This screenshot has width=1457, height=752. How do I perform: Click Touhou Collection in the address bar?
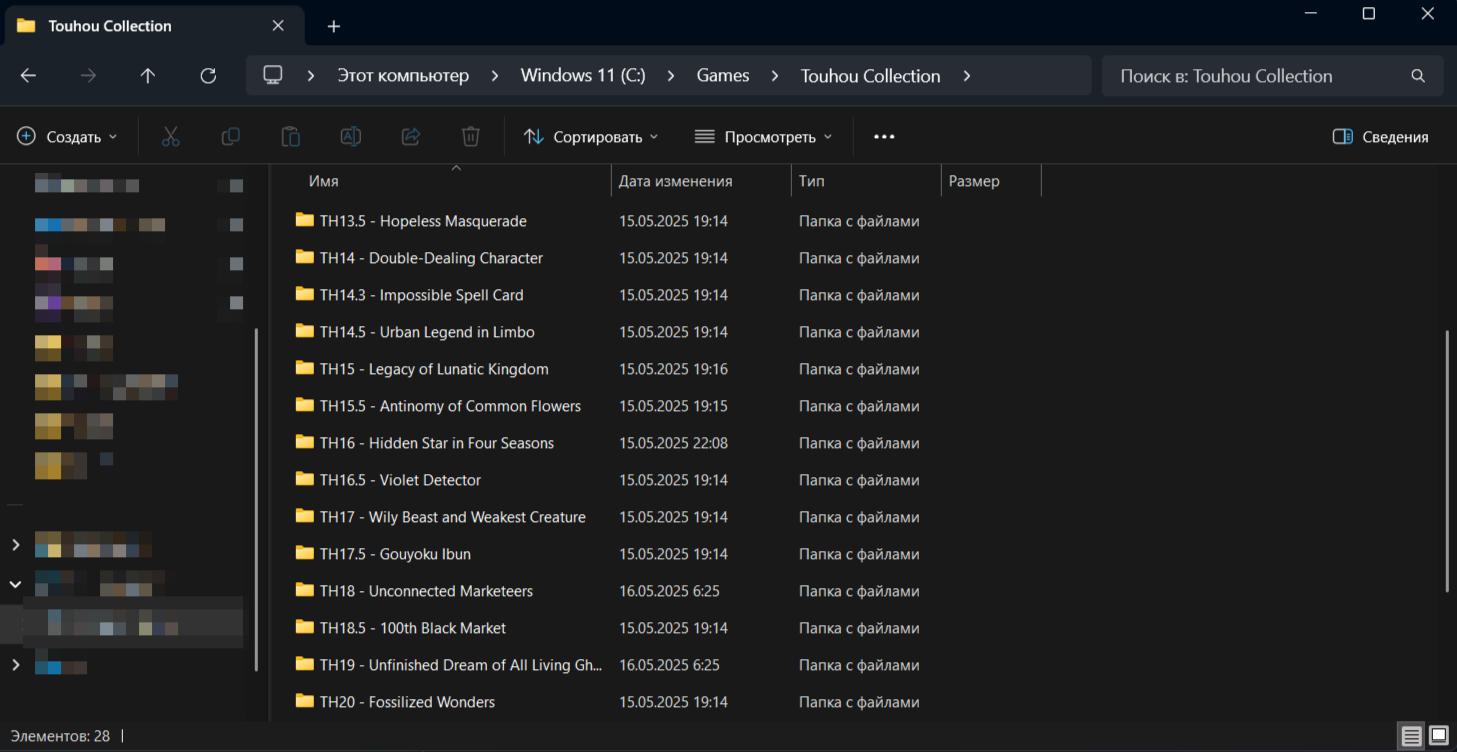click(870, 76)
